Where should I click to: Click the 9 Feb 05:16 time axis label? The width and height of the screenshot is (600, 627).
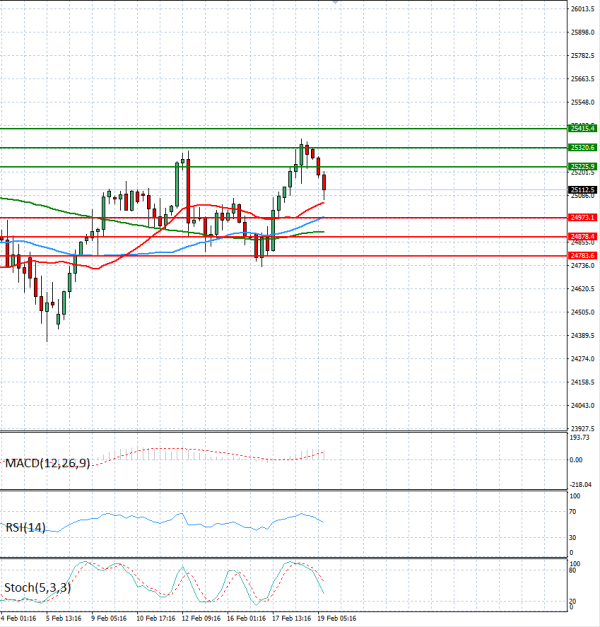click(107, 619)
